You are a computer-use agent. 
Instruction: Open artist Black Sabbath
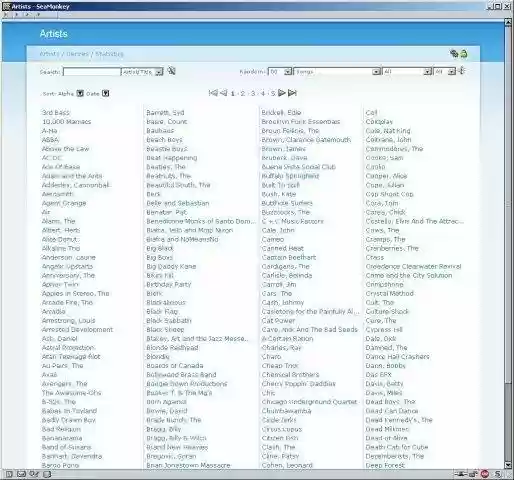tap(169, 320)
